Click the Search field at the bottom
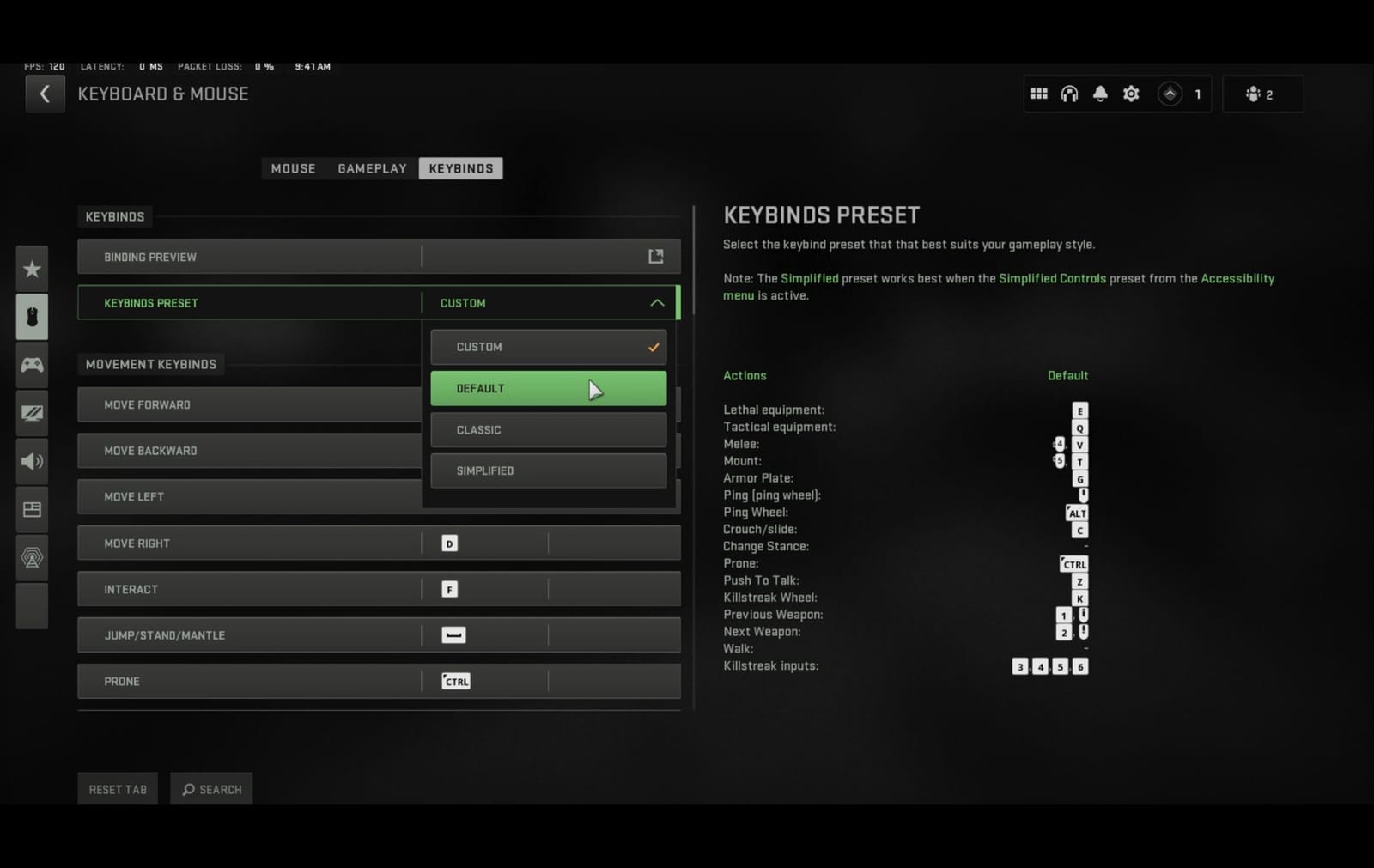This screenshot has width=1374, height=868. click(211, 788)
